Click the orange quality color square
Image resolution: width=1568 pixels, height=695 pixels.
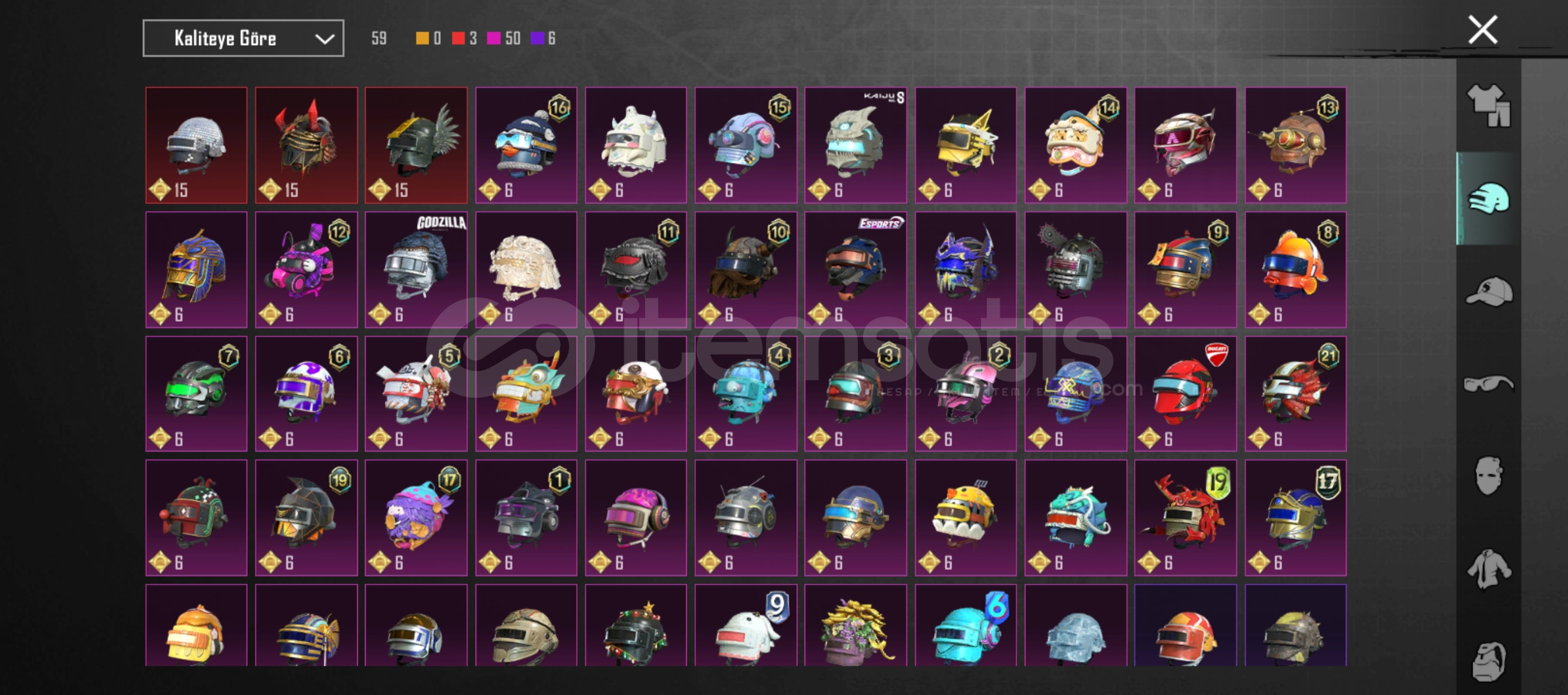click(x=422, y=39)
